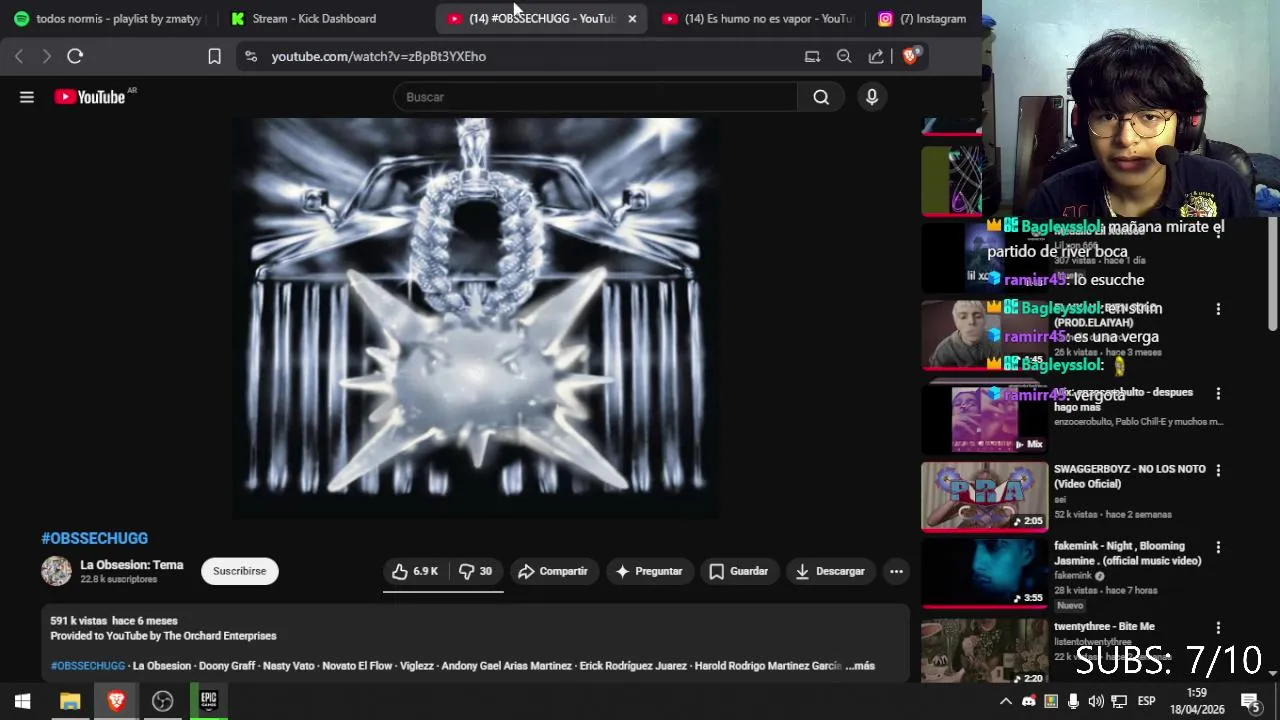
Task: Open the YouTube hamburger guide menu
Action: (x=27, y=97)
